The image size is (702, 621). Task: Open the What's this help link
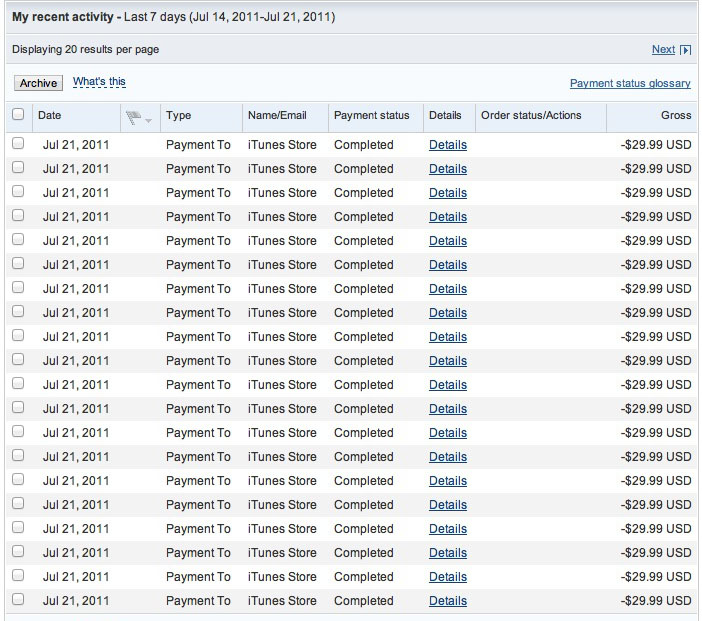point(99,81)
